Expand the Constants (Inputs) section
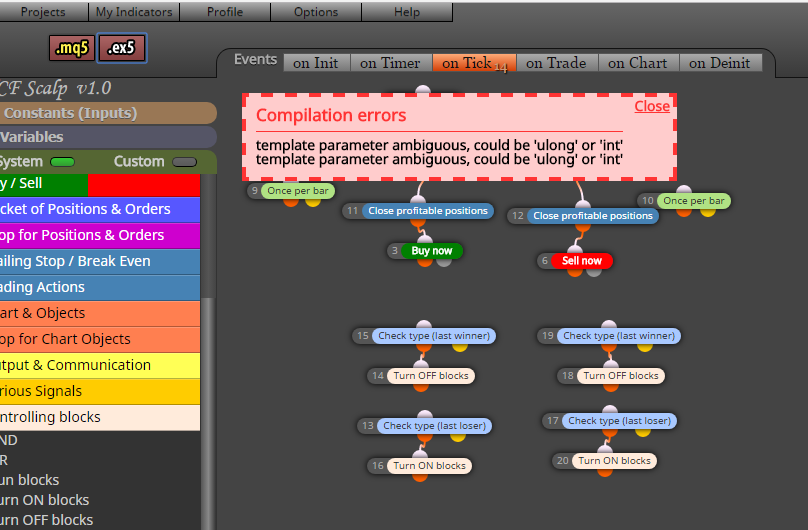The width and height of the screenshot is (808, 530). point(107,113)
